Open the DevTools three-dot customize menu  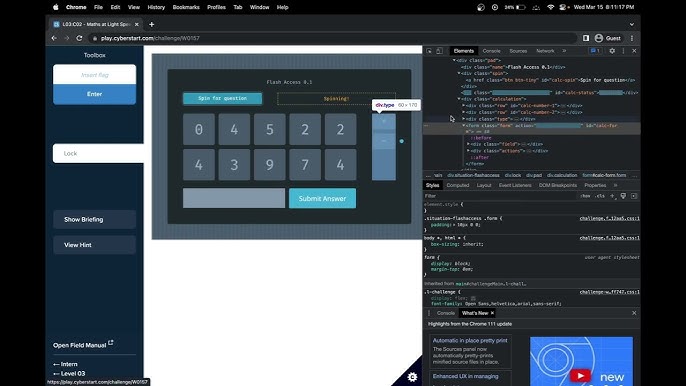click(x=623, y=51)
